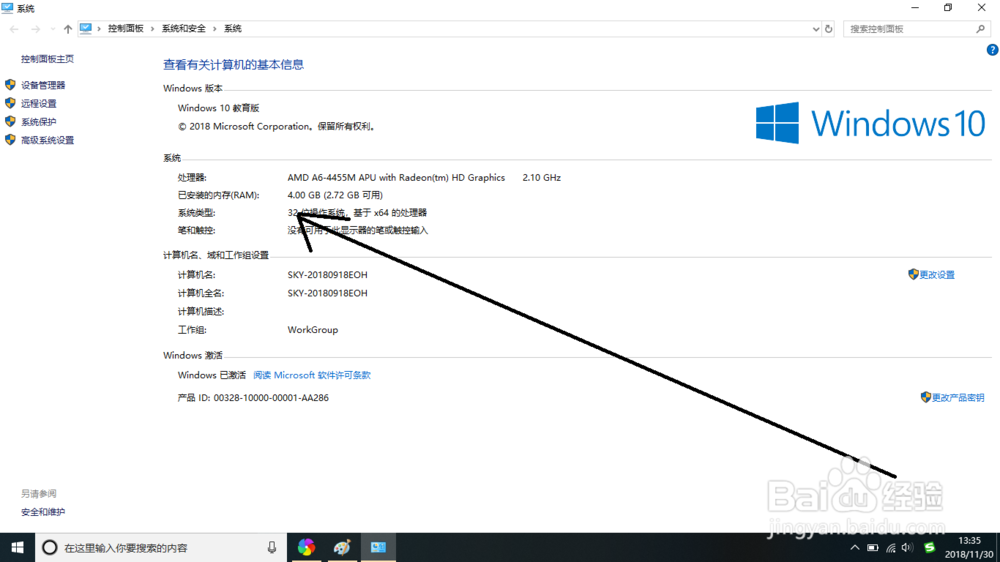Open the Windows Start menu
The image size is (1000, 562).
(17, 547)
